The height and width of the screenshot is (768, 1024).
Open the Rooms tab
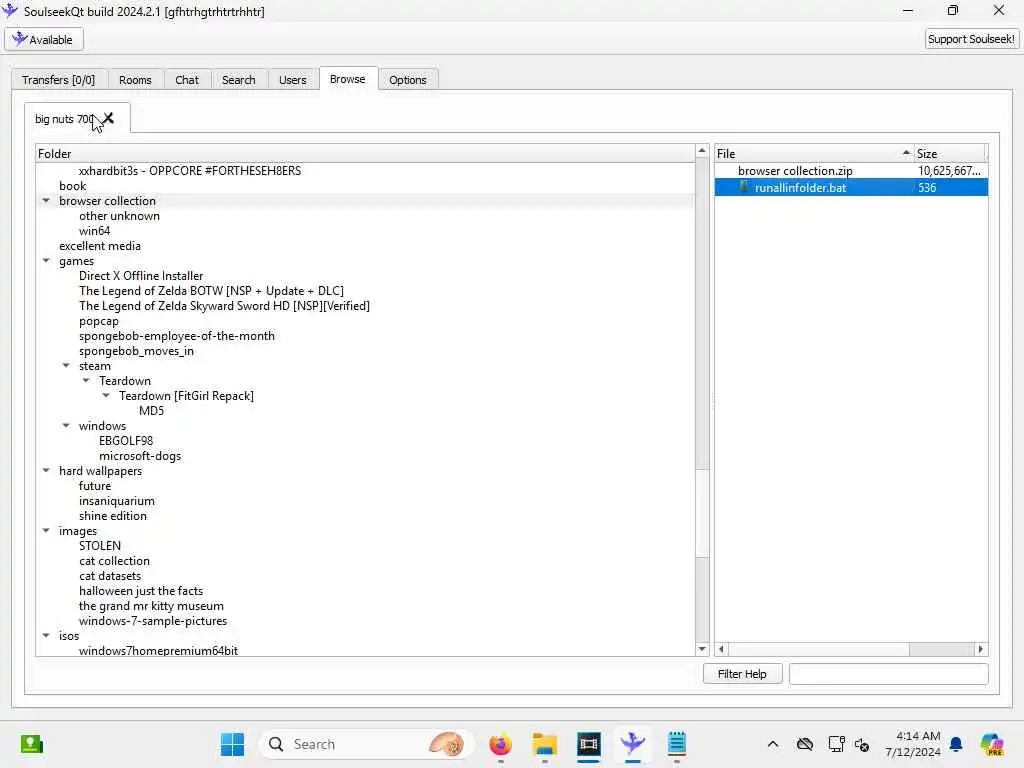[x=135, y=80]
